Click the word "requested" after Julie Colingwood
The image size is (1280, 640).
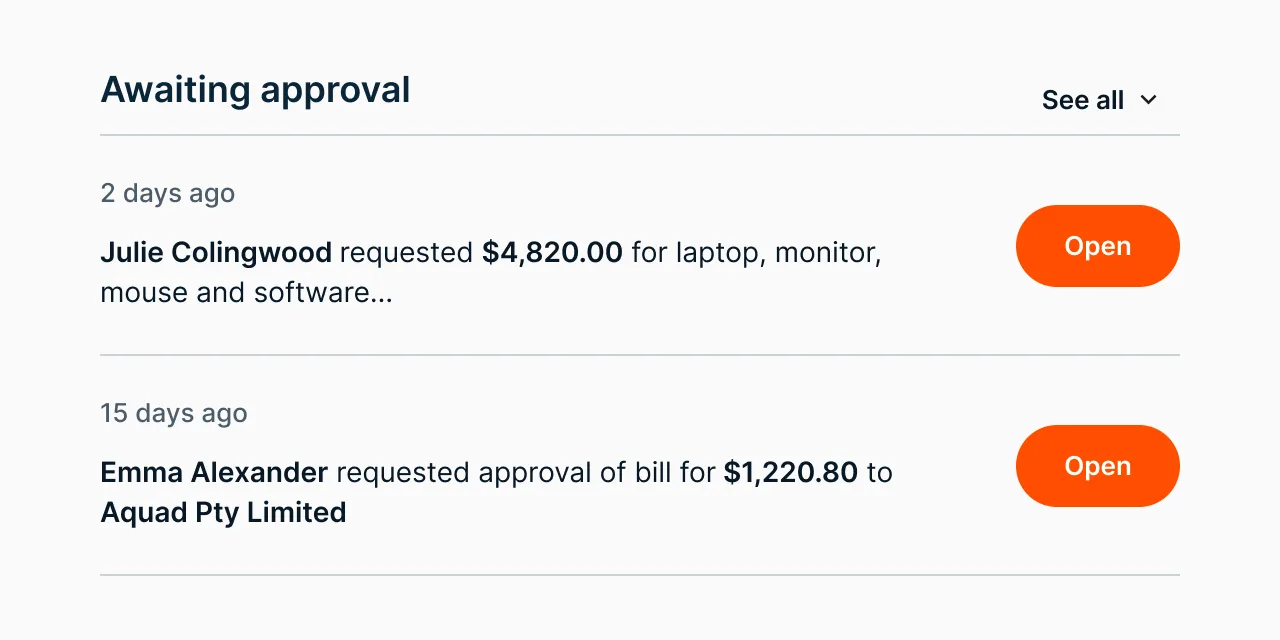pos(406,252)
